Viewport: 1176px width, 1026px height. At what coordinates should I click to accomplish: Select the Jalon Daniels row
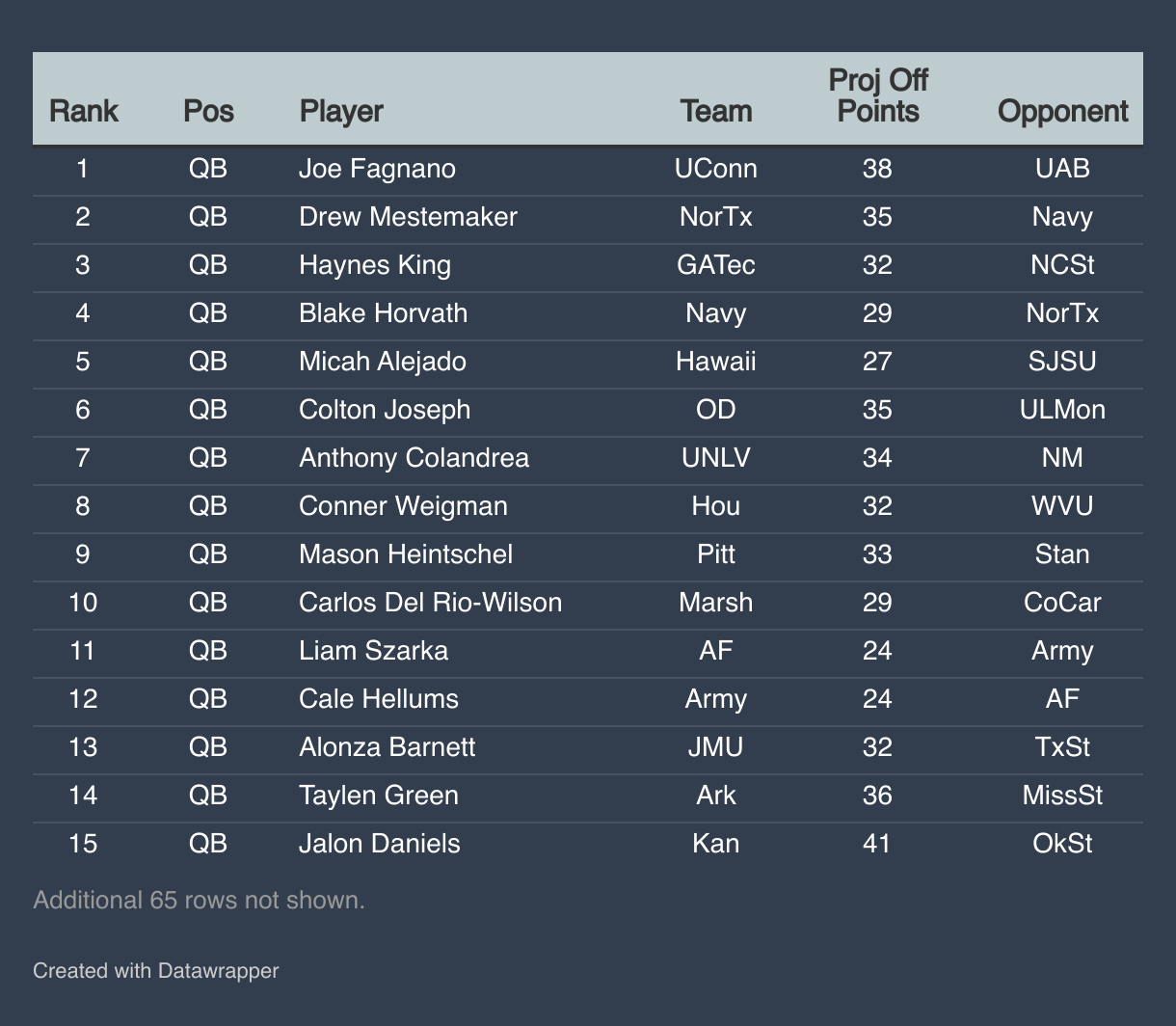[588, 844]
